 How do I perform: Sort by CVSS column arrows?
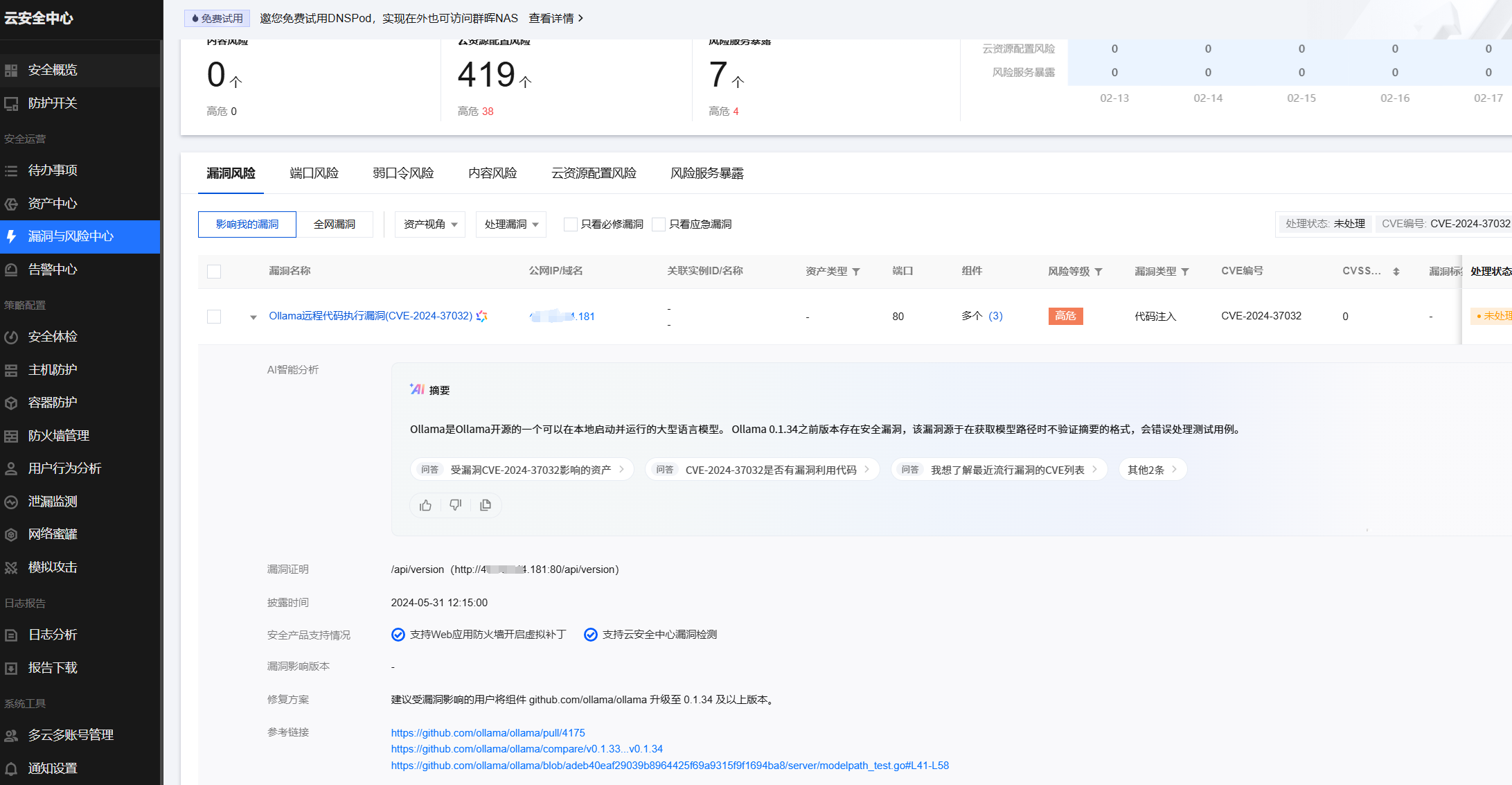(1396, 272)
